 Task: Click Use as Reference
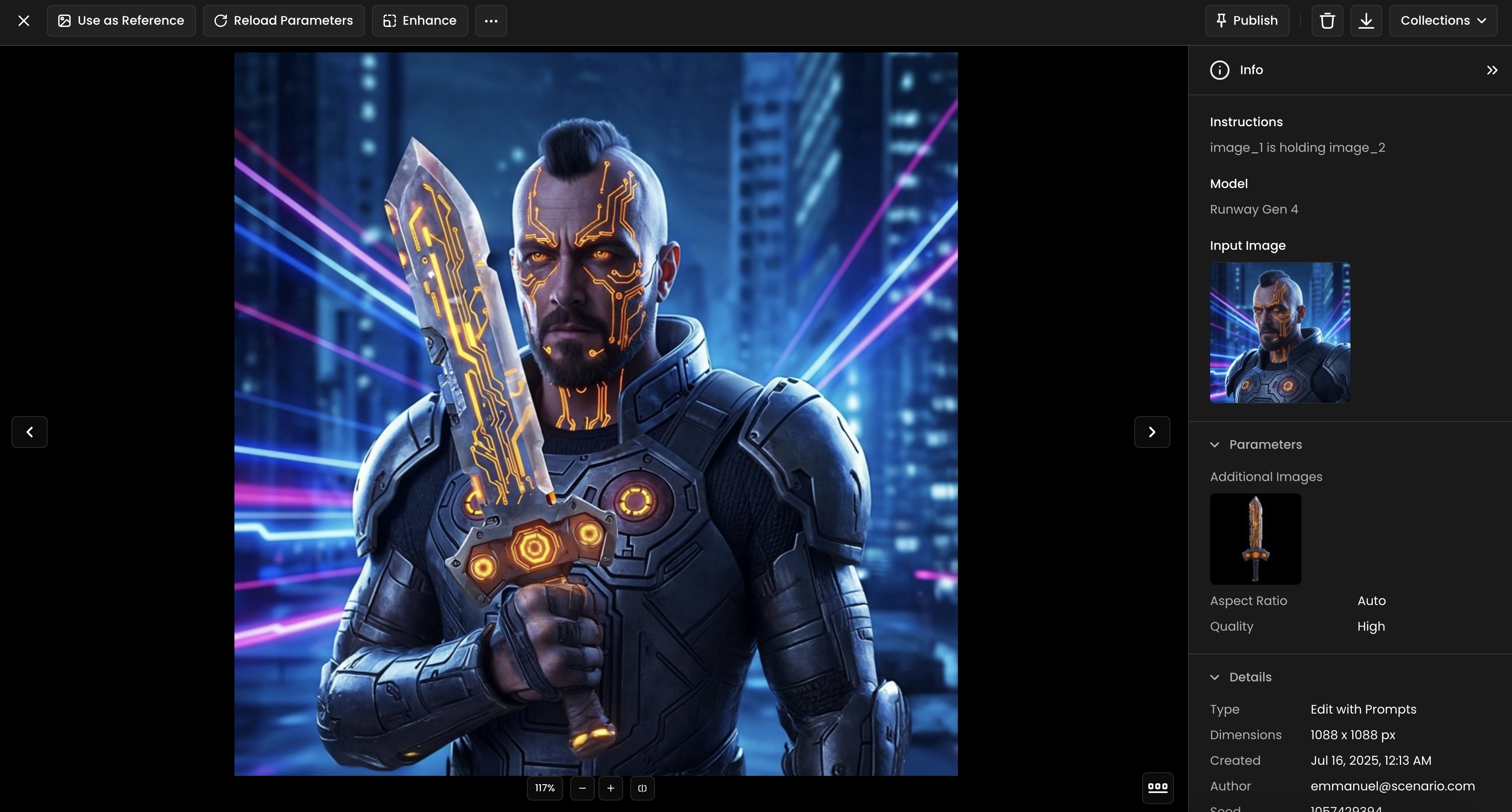(121, 21)
